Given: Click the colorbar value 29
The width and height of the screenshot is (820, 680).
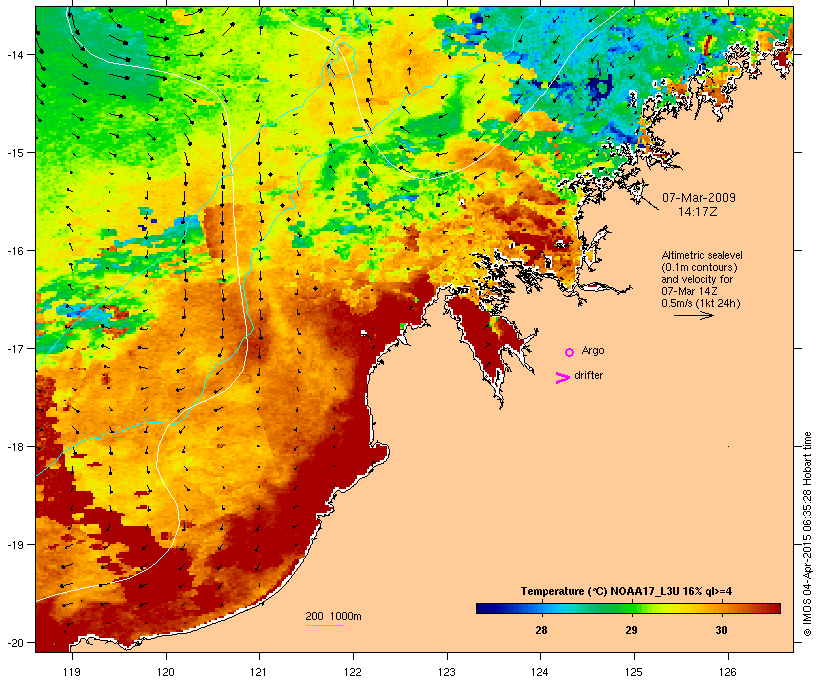Looking at the screenshot, I should coord(631,630).
